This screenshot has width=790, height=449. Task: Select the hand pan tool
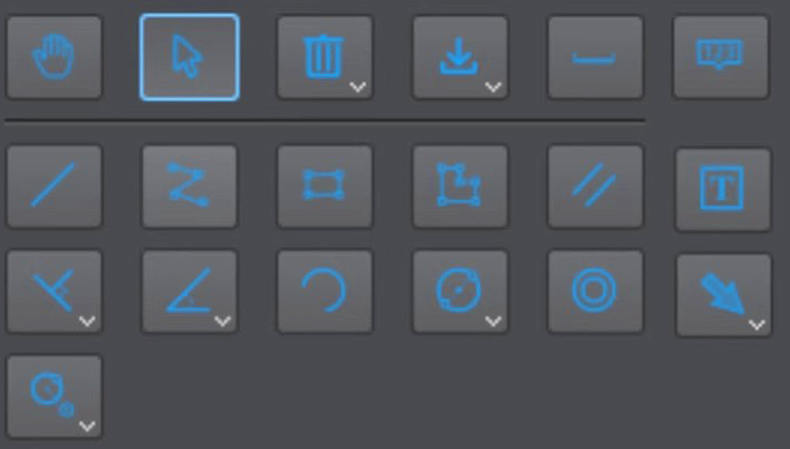click(x=54, y=57)
